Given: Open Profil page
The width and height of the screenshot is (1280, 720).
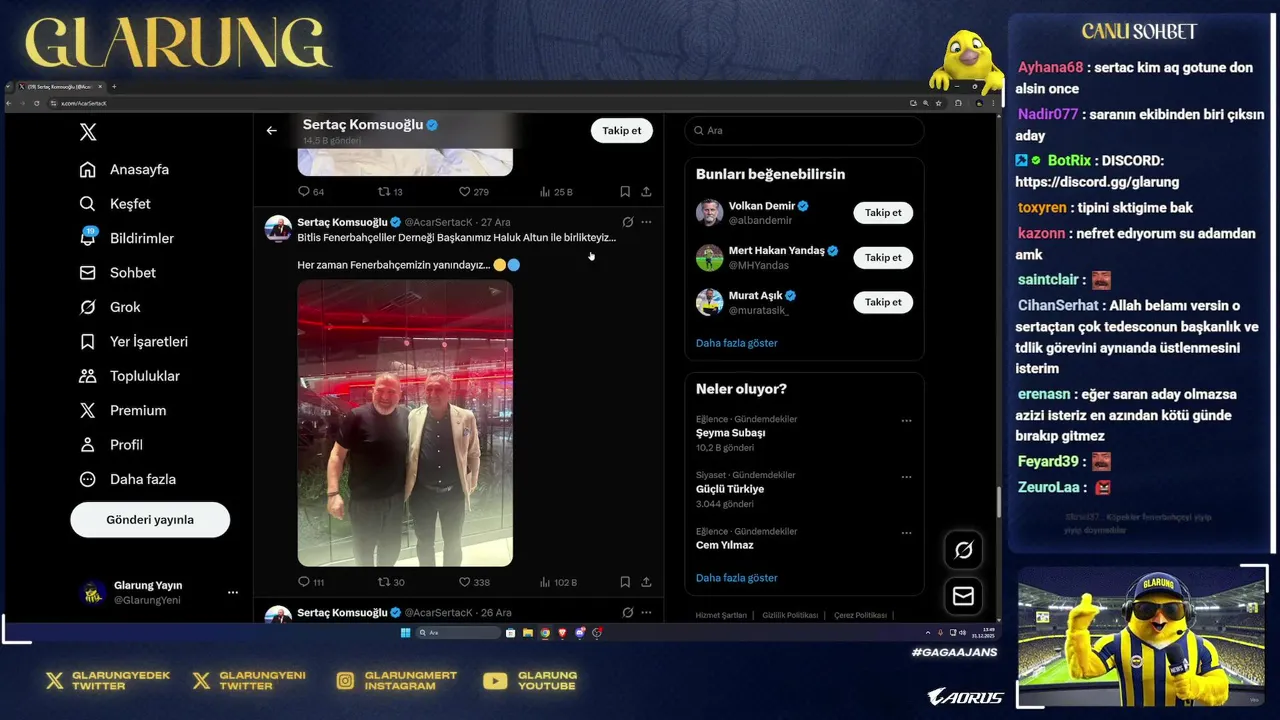Looking at the screenshot, I should (111, 445).
